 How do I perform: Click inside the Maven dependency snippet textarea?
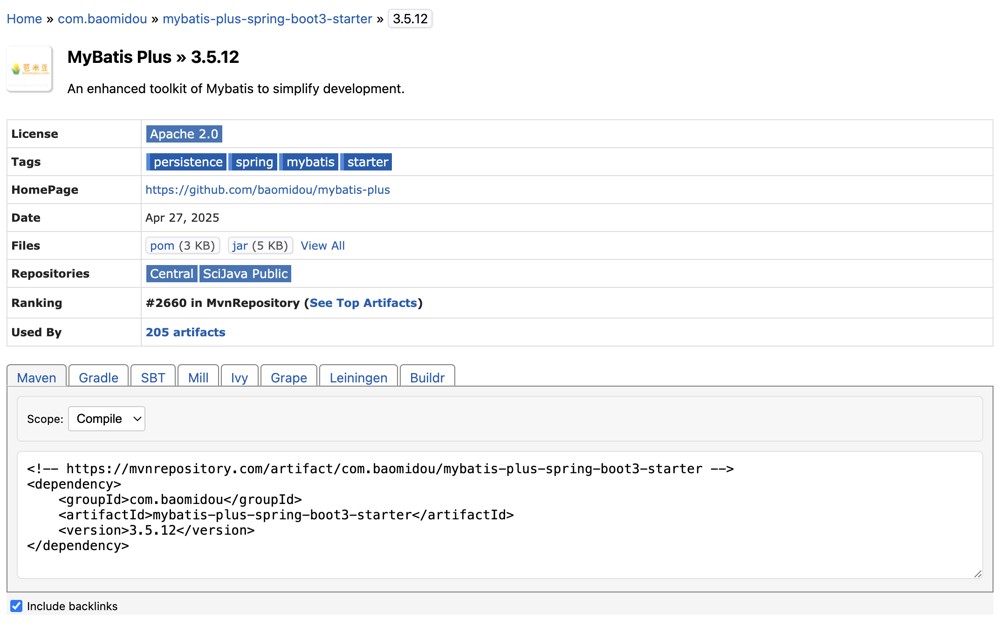point(500,515)
